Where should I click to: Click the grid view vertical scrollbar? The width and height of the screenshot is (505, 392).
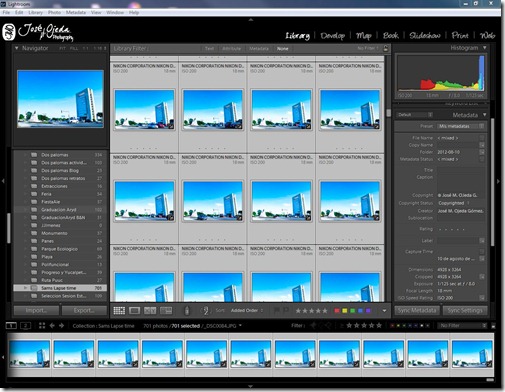pos(388,113)
